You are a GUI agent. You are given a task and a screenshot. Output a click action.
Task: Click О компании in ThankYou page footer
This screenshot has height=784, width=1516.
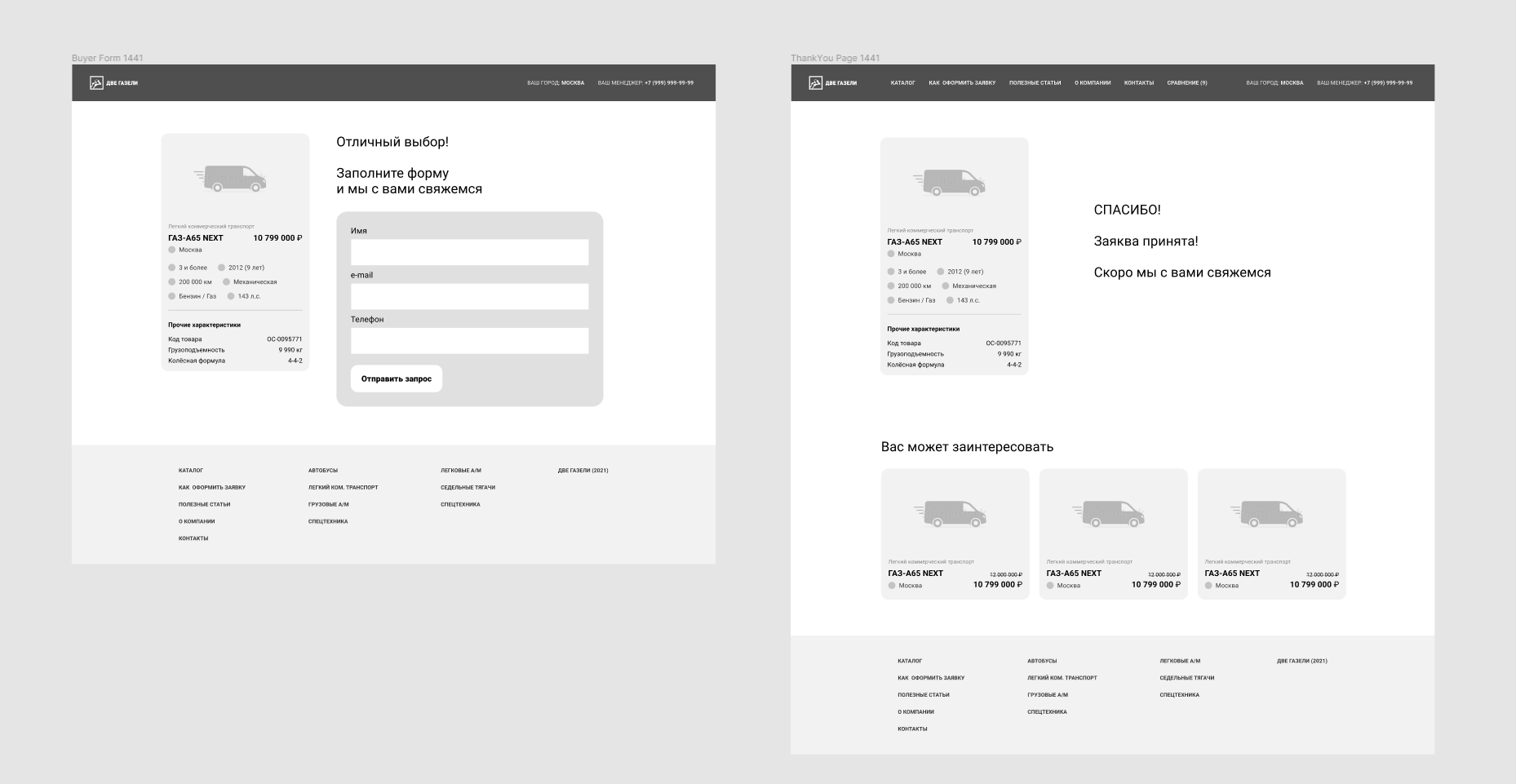[915, 712]
